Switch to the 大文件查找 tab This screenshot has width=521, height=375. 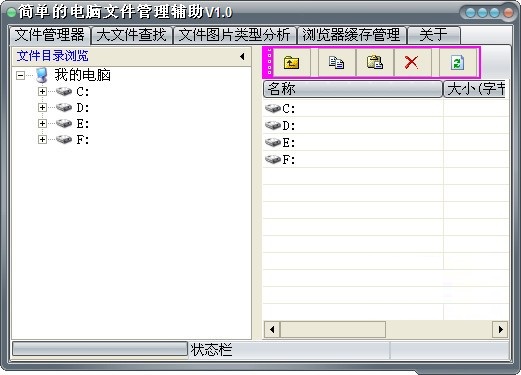[132, 35]
